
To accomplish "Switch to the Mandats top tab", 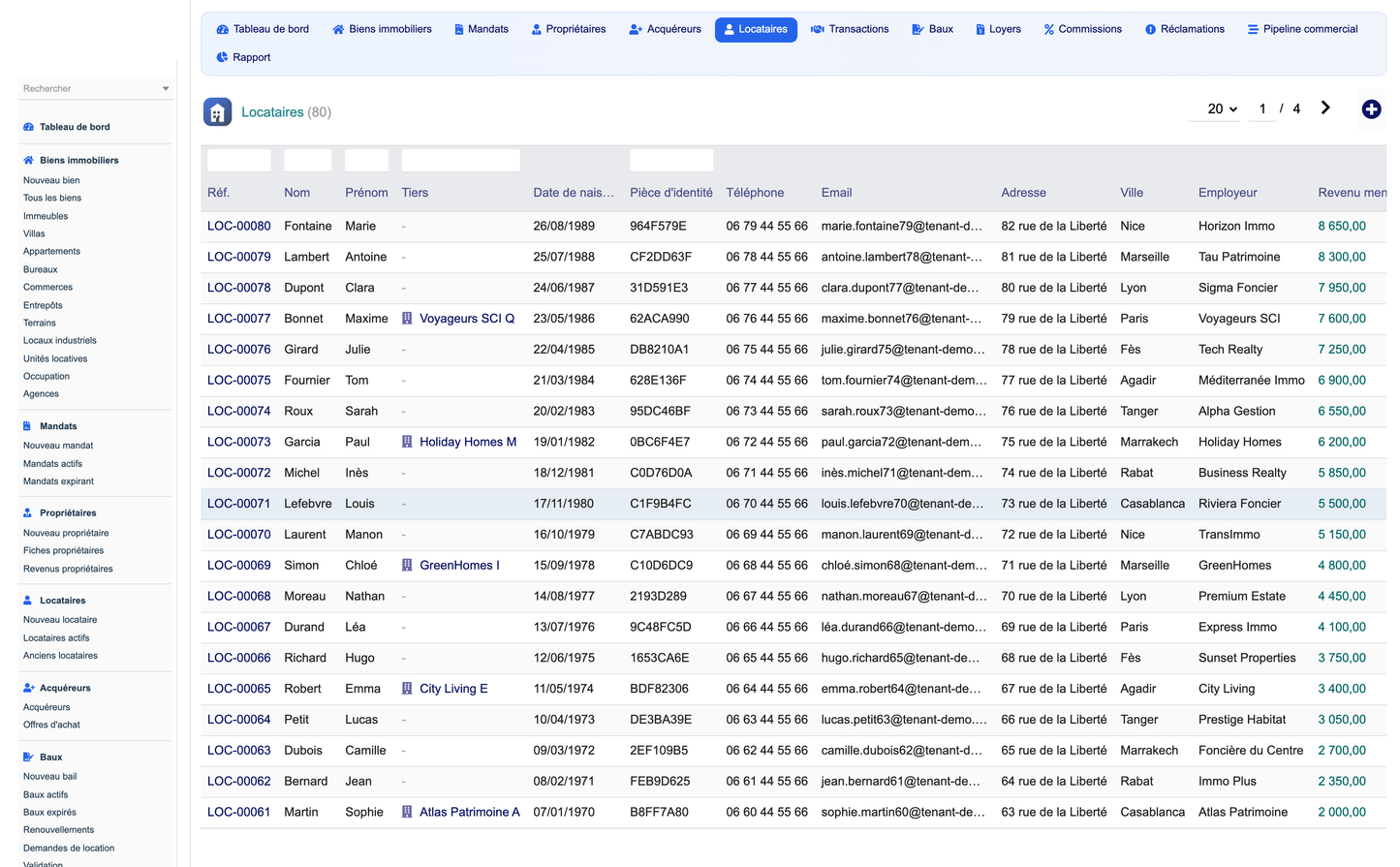I will pyautogui.click(x=482, y=29).
